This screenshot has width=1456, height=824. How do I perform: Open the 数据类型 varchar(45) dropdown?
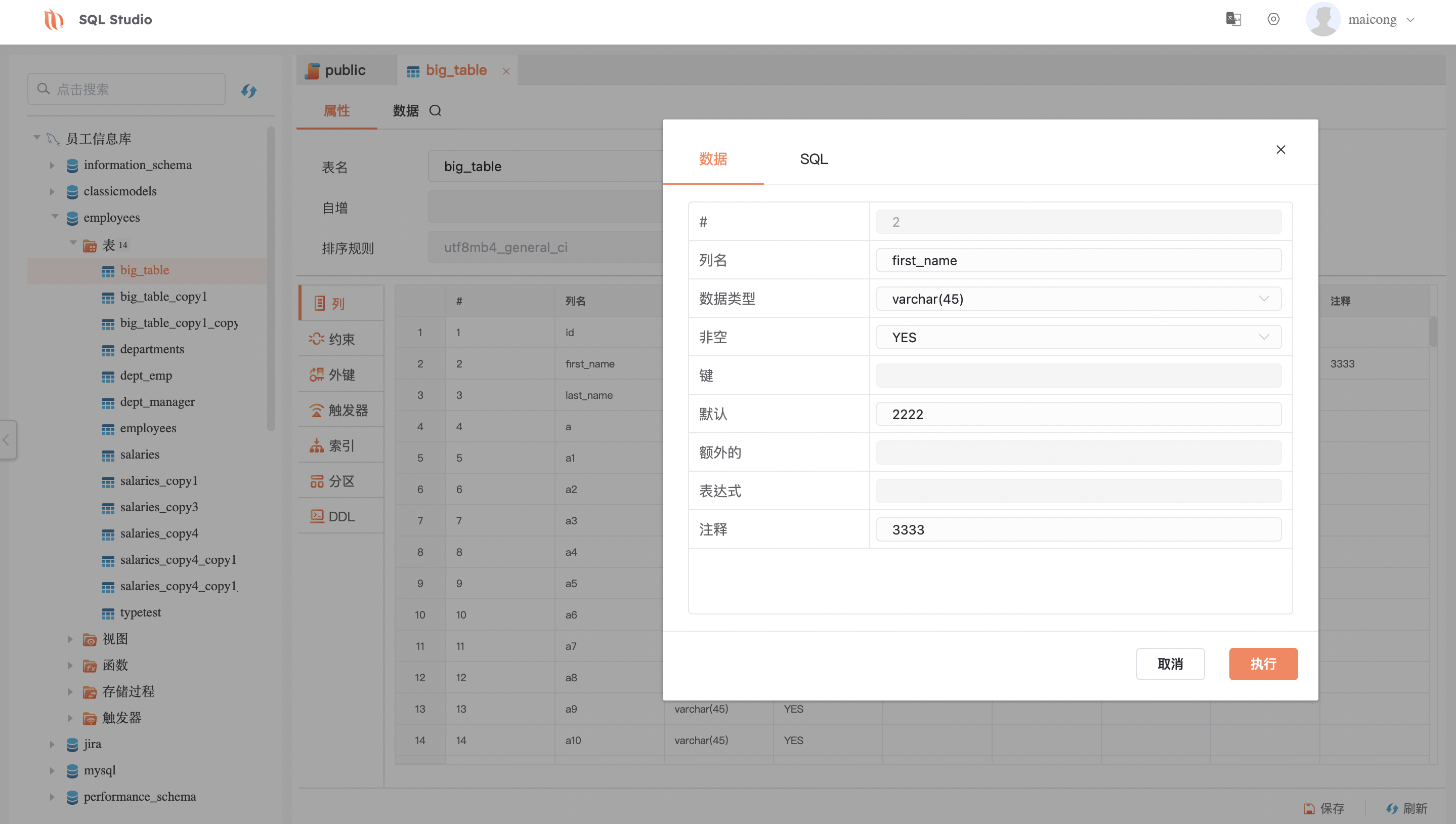tap(1078, 299)
